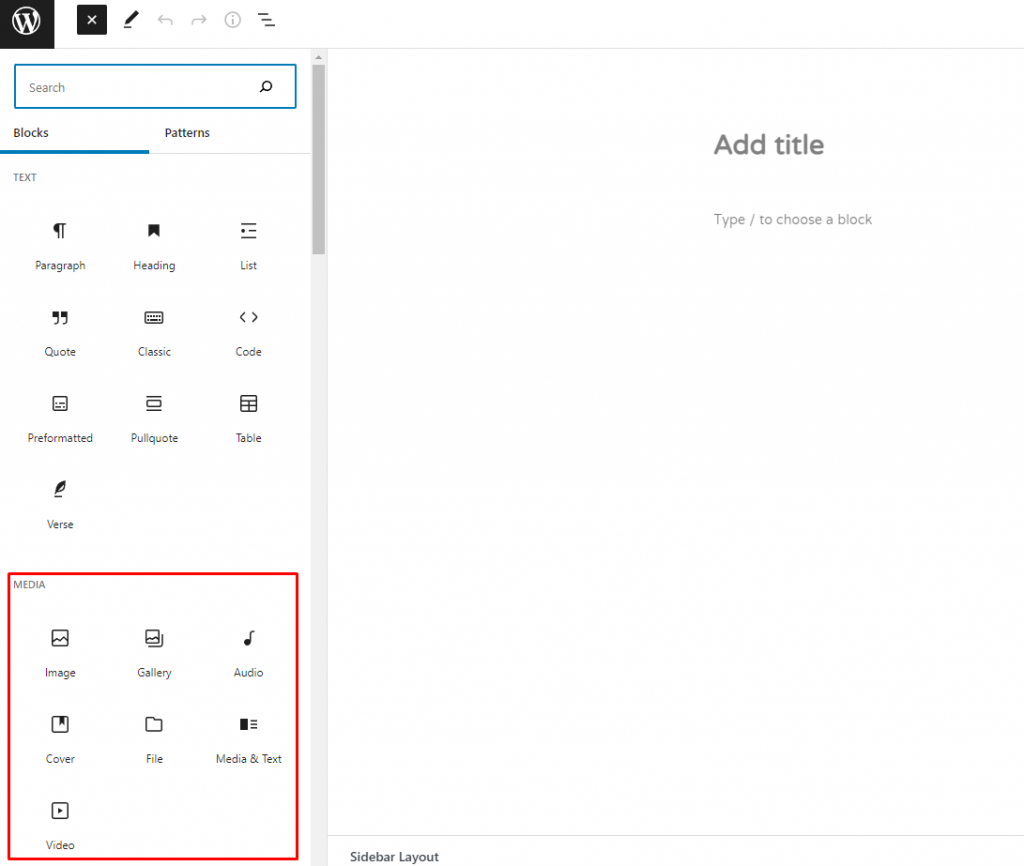
Task: Click the Add title field
Action: pyautogui.click(x=769, y=144)
